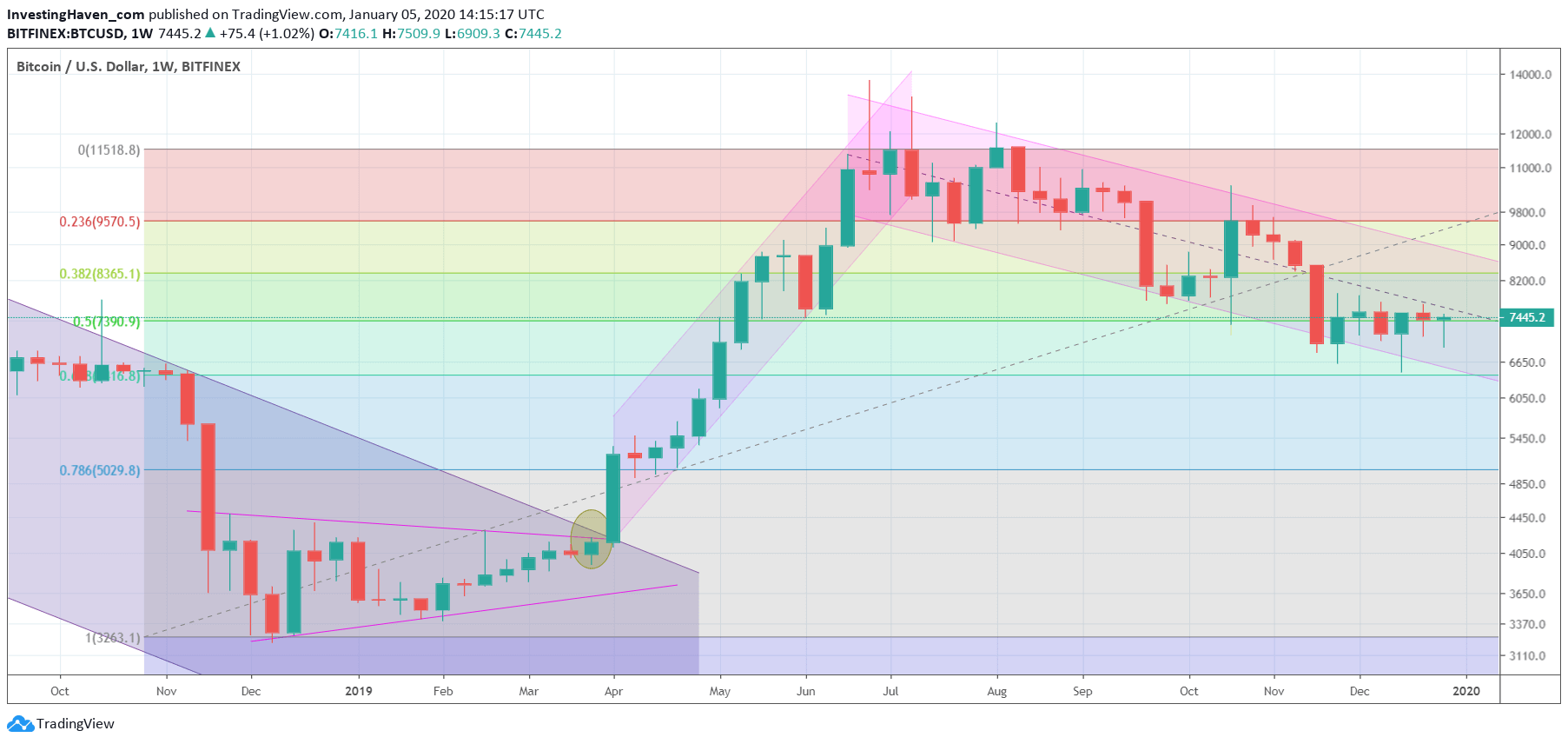Click the 4850.0 price axis label

(x=1527, y=484)
